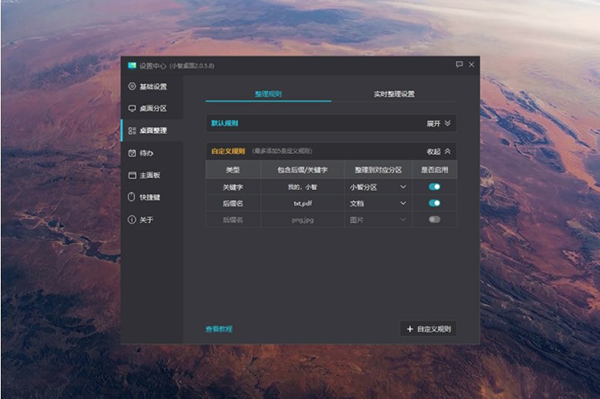This screenshot has height=399, width=600.
Task: Open the 小智分区 partition dropdown
Action: coord(378,187)
